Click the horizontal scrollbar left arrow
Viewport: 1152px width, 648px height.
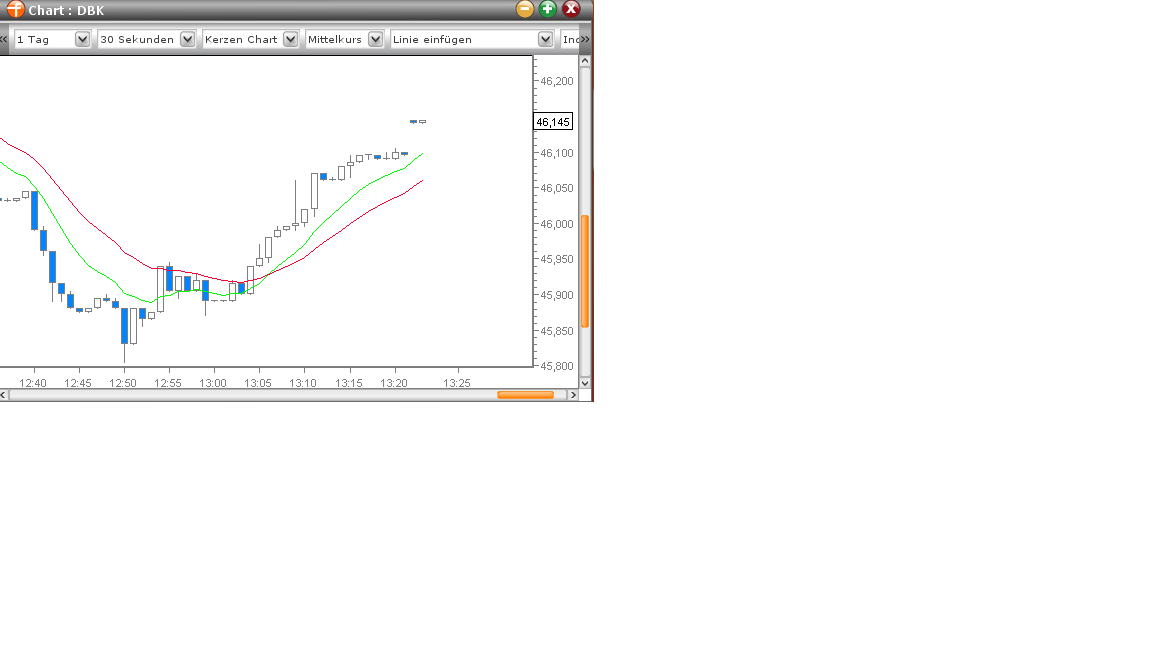tap(4, 395)
